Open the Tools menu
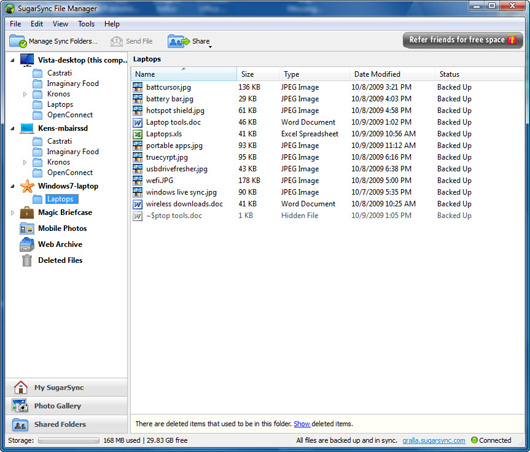The height and width of the screenshot is (452, 530). pos(86,24)
